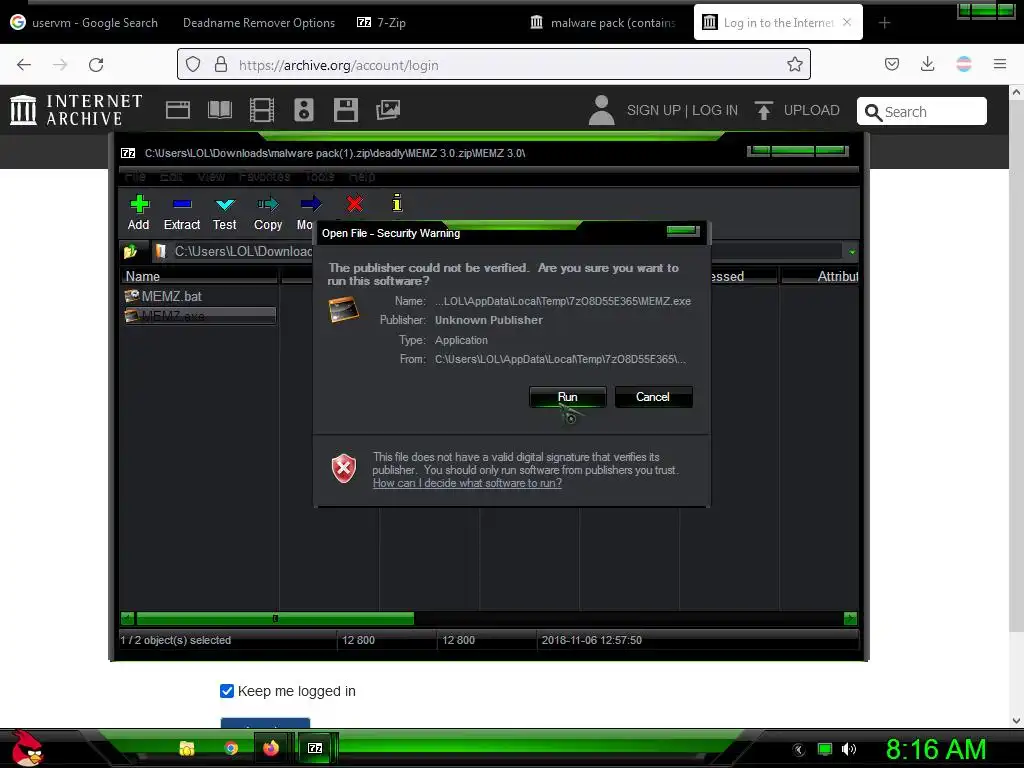Viewport: 1024px width, 768px height.
Task: Click the right arrow of the 7-Zip horizontal scrollbar
Action: [850, 618]
